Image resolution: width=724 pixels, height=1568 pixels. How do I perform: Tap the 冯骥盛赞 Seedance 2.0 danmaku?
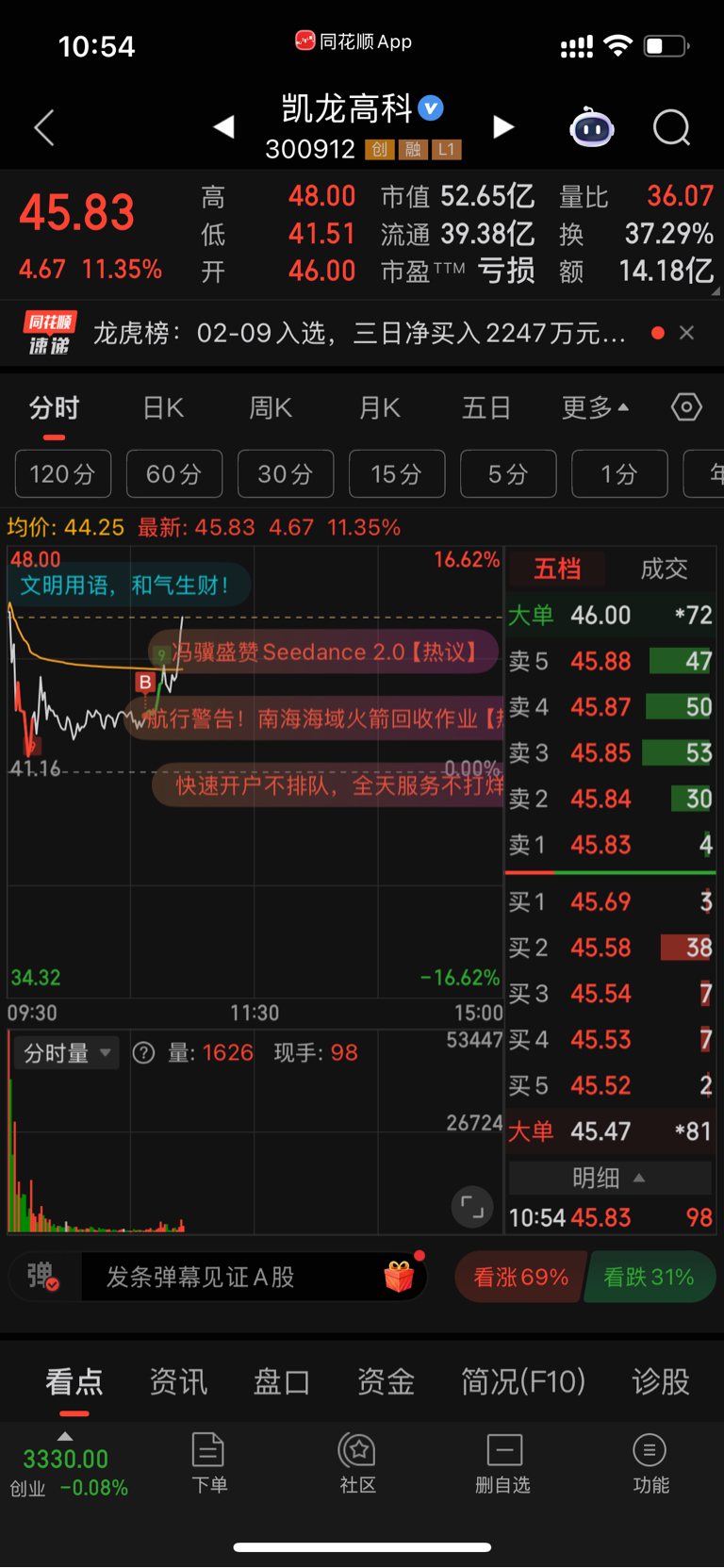coord(323,652)
